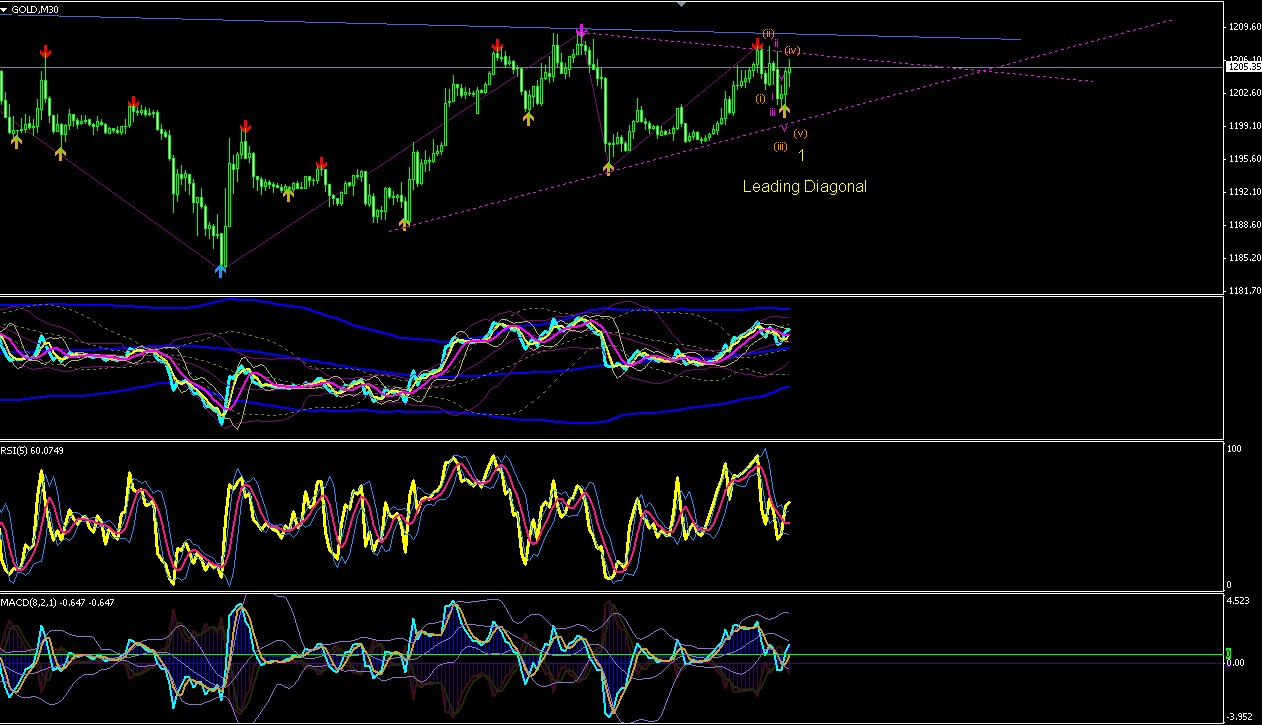1262x725 pixels.
Task: Click the RSI(5) 60.0749 indicator label
Action: point(33,450)
